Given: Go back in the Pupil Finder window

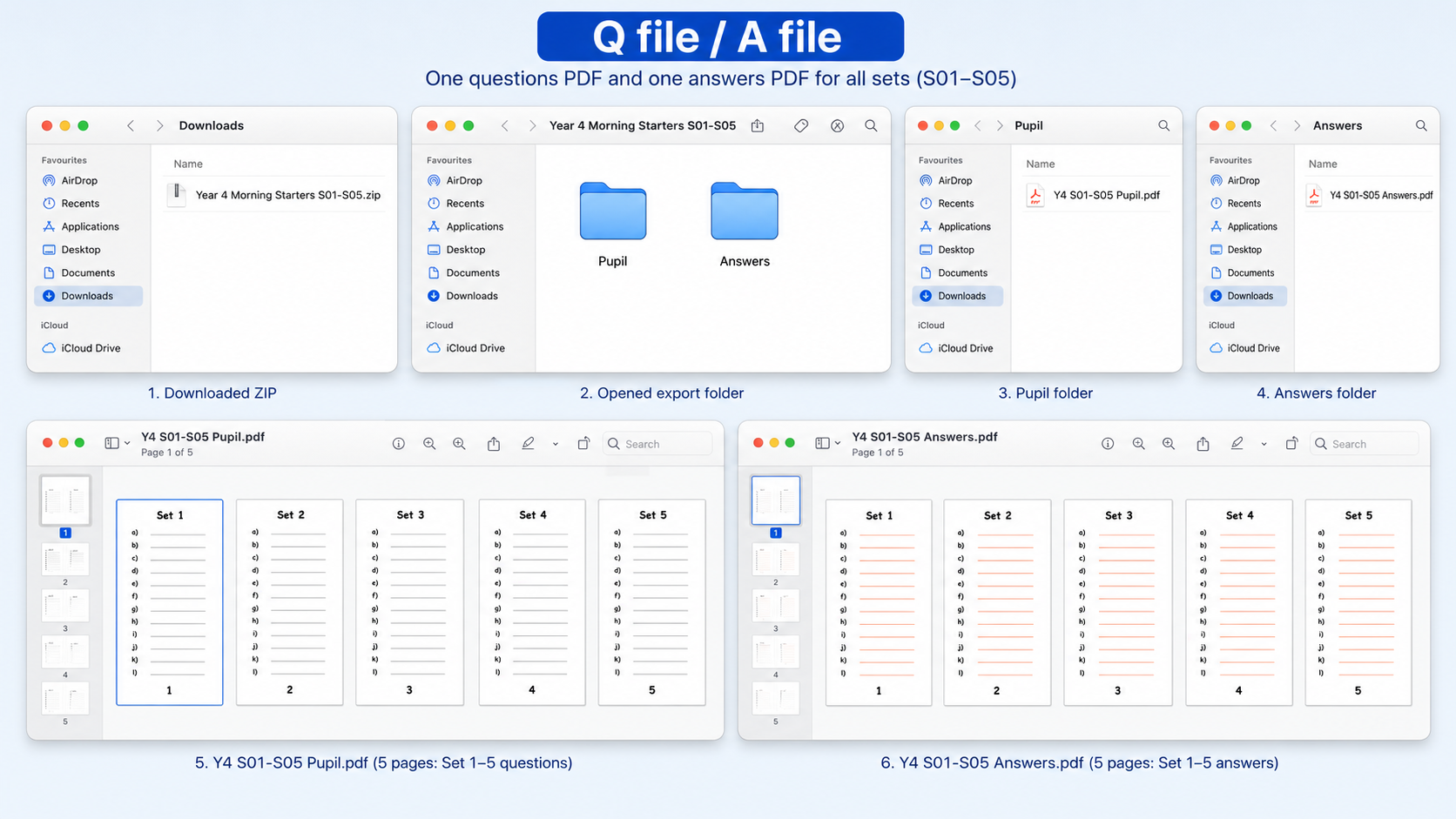Looking at the screenshot, I should pyautogui.click(x=977, y=125).
